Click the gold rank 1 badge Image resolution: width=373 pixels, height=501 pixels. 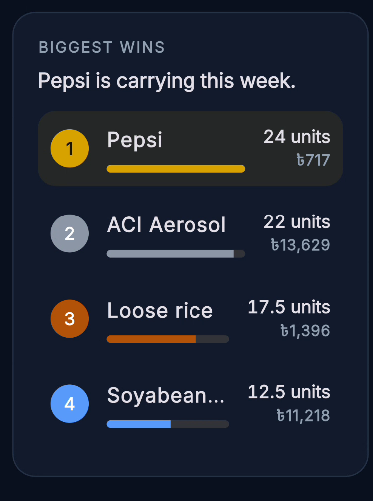(70, 148)
